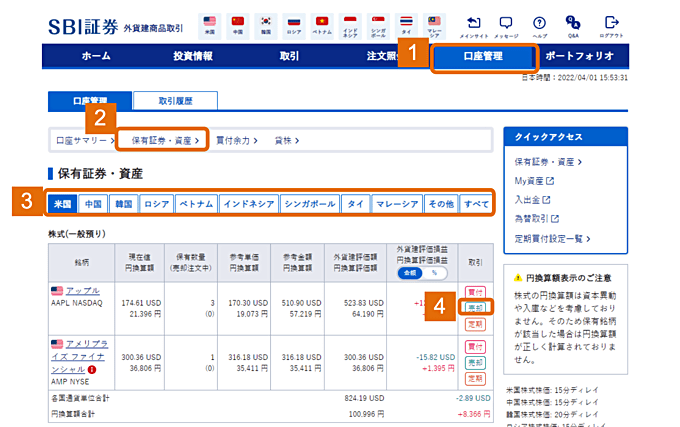The width and height of the screenshot is (680, 427).
Task: Open ホーム in main navigation
Action: coord(96,56)
